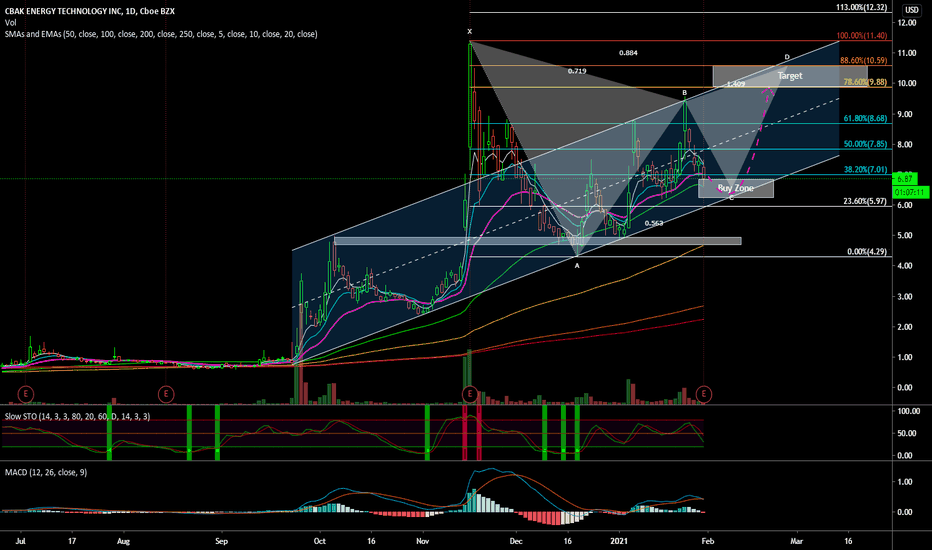Open the USD currency selector

(912, 10)
